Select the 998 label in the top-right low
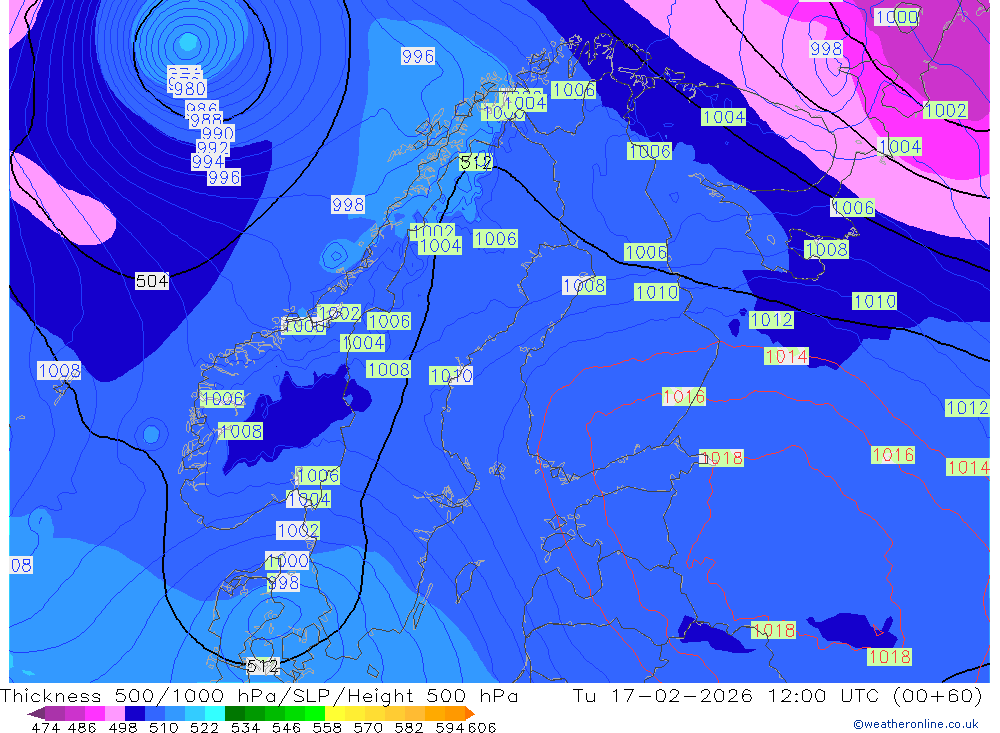The width and height of the screenshot is (1000, 733). pos(826,48)
